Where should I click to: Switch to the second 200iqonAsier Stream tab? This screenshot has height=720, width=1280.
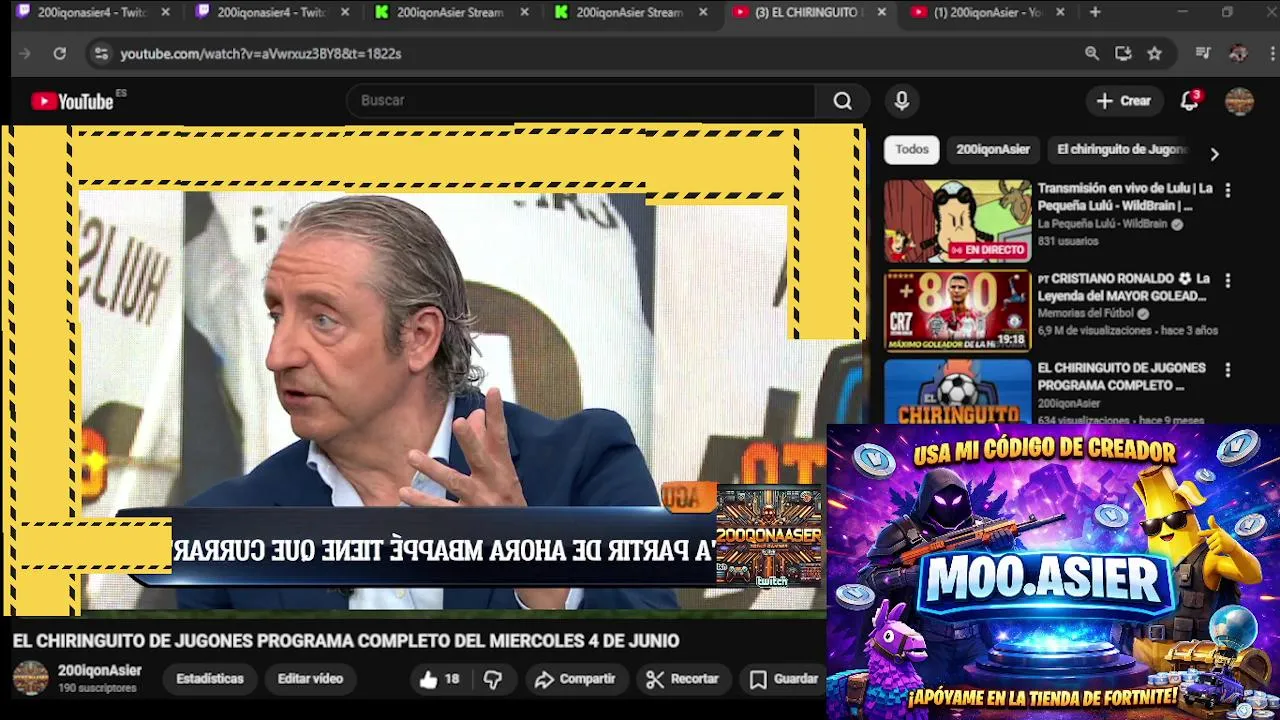tap(631, 12)
